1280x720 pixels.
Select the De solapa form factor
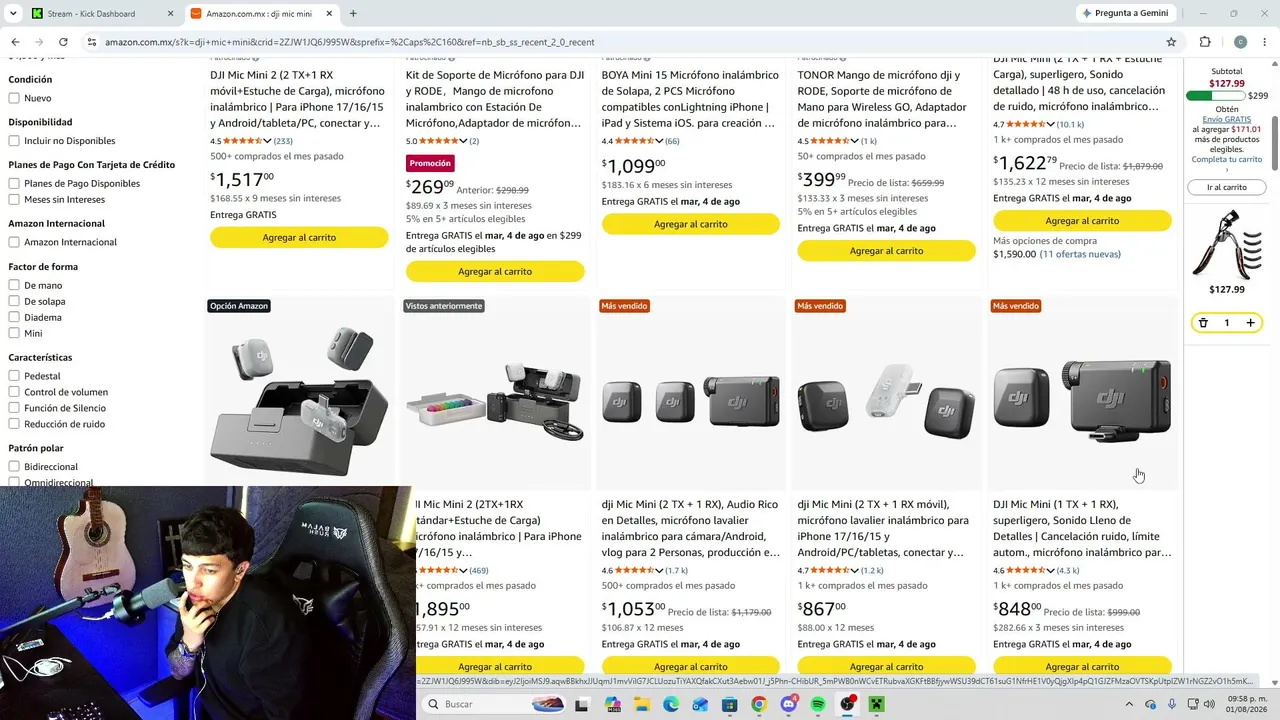tap(14, 302)
